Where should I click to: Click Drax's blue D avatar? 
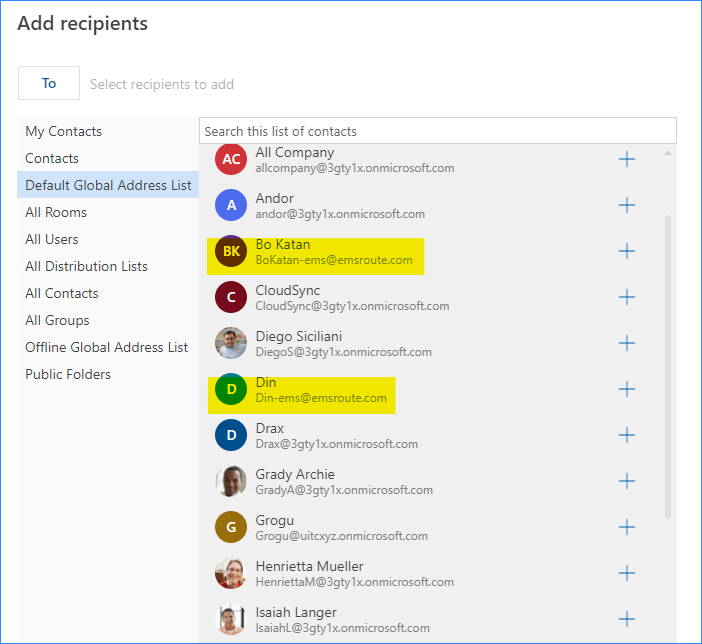click(x=231, y=435)
